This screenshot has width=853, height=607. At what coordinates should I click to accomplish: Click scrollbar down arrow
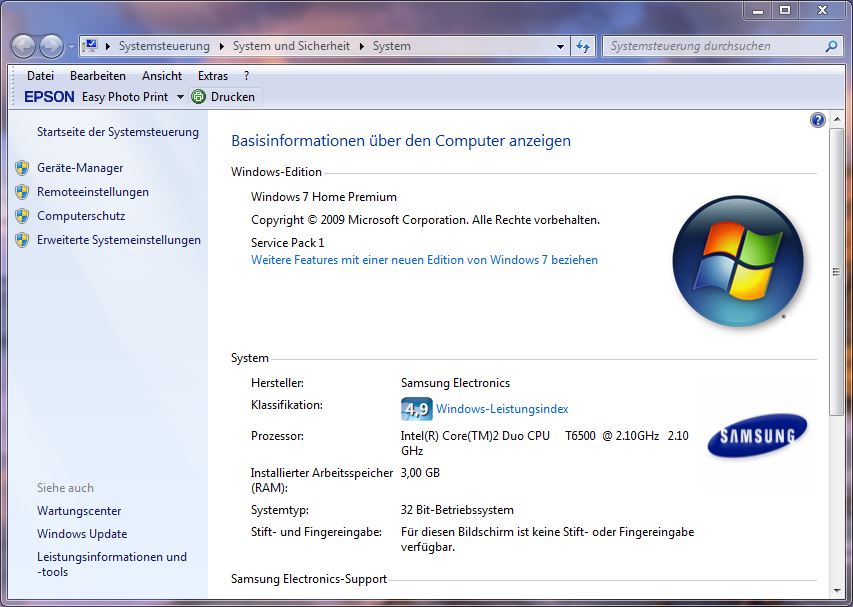click(x=836, y=591)
